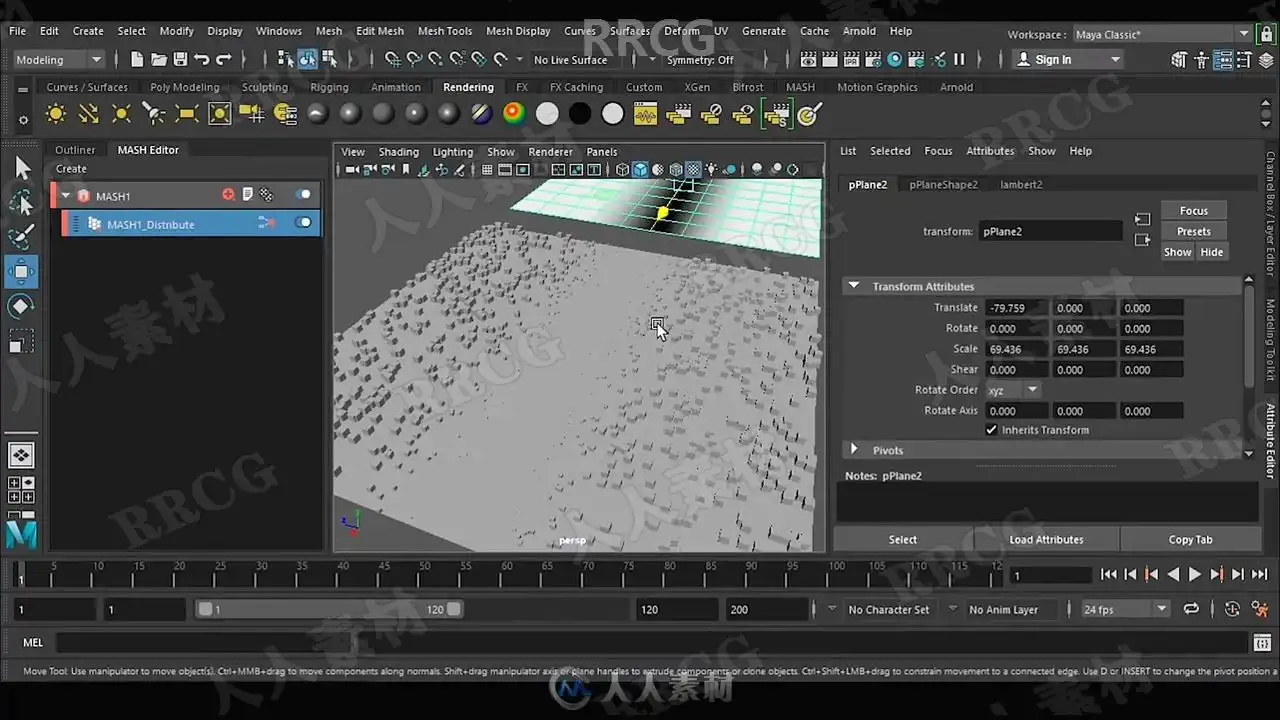Disable the MASH1_Distribute node switch
The image size is (1280, 720).
303,223
